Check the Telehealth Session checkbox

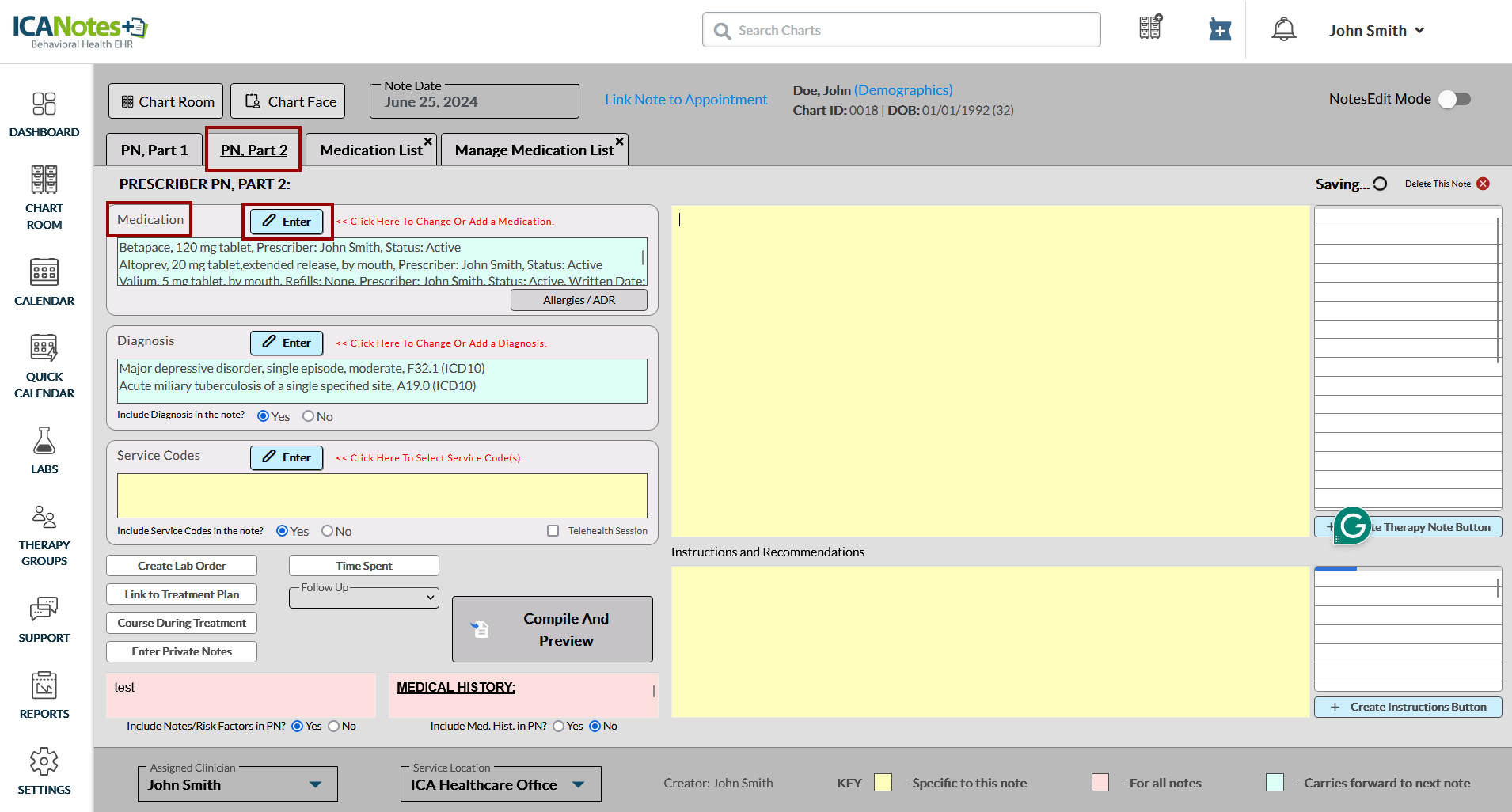[553, 531]
